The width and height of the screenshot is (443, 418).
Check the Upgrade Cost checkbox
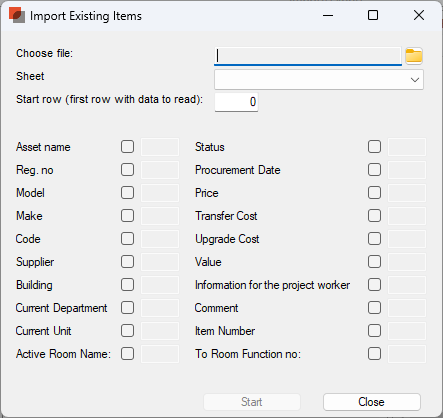(374, 239)
